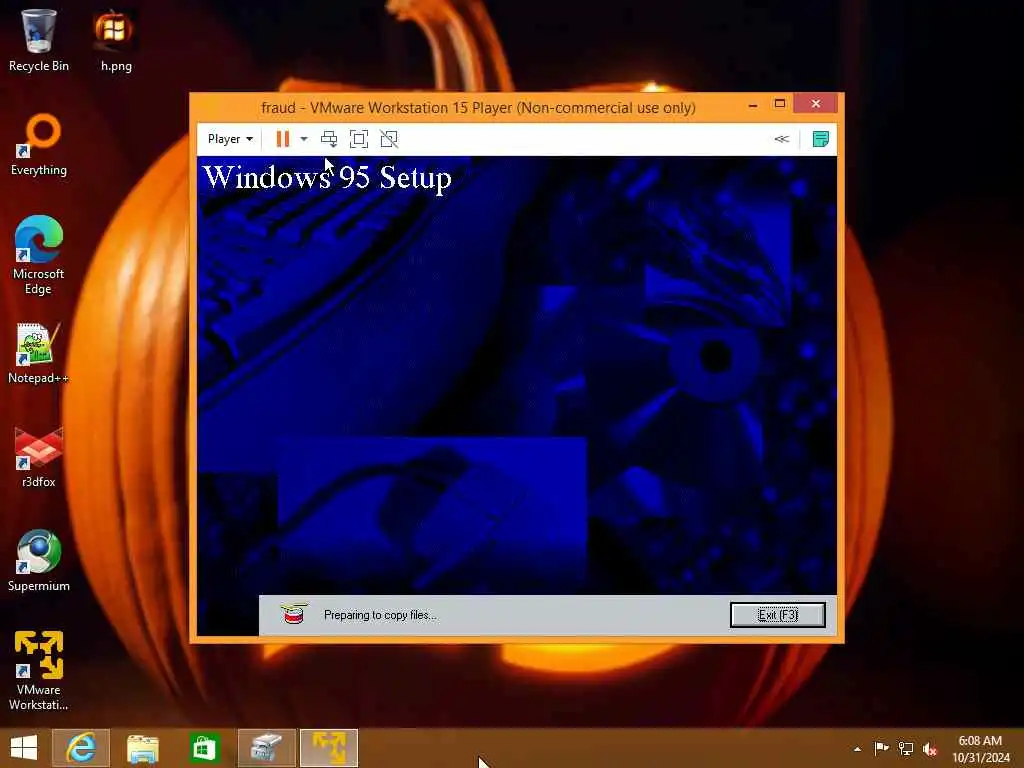
Task: Toggle Unity mode icon in VMware toolbar
Action: click(x=389, y=139)
